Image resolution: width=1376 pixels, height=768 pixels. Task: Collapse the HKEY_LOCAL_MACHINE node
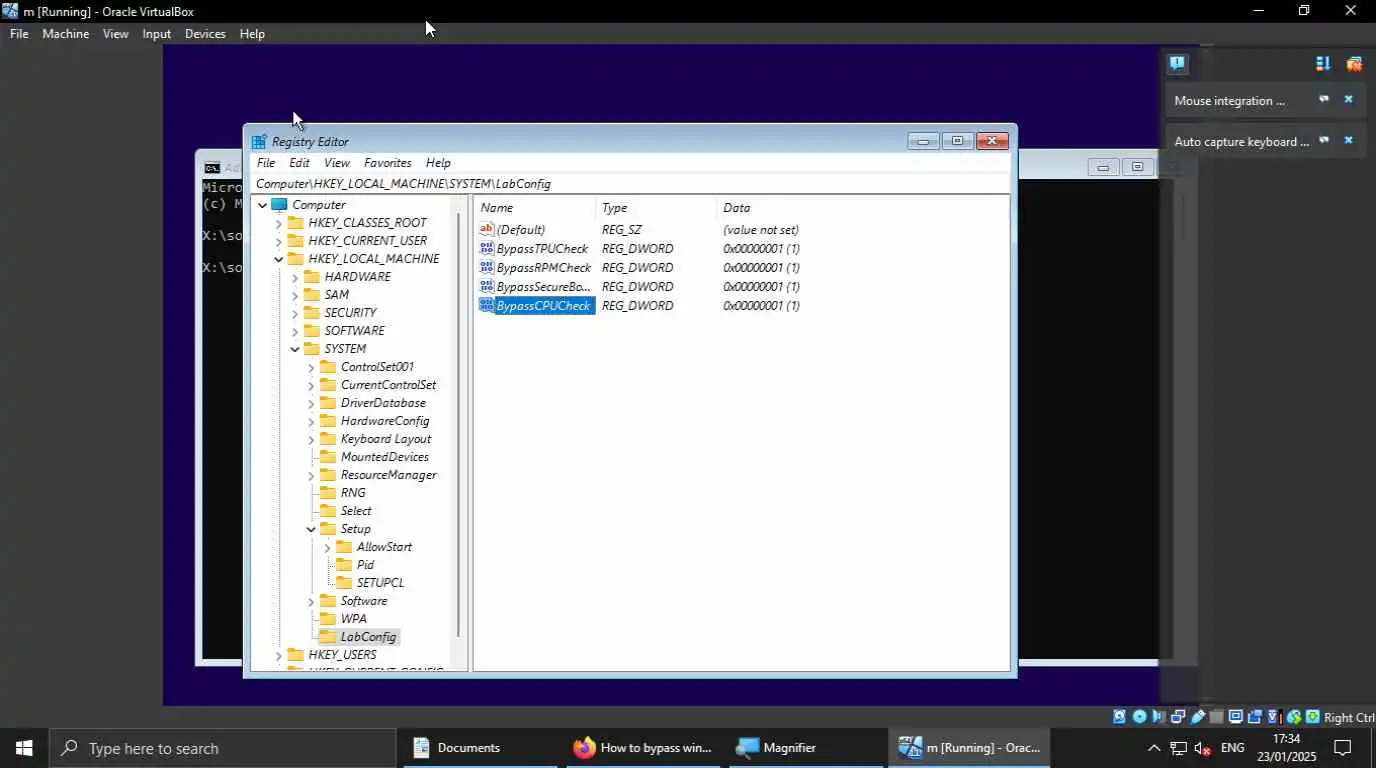[279, 259]
